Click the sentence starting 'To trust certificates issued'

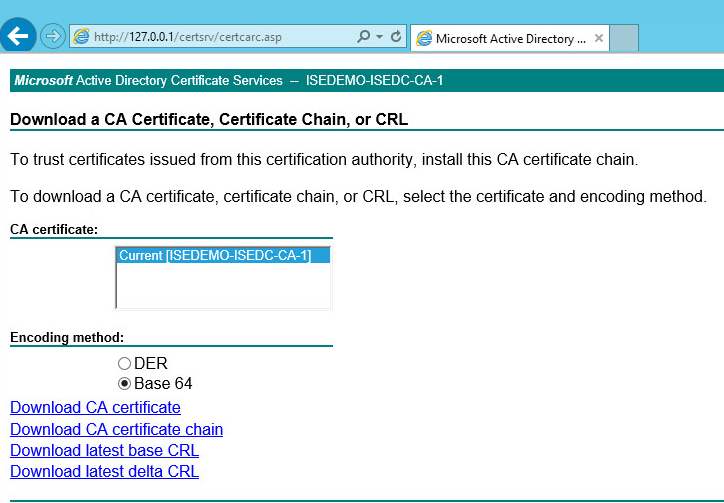click(324, 160)
